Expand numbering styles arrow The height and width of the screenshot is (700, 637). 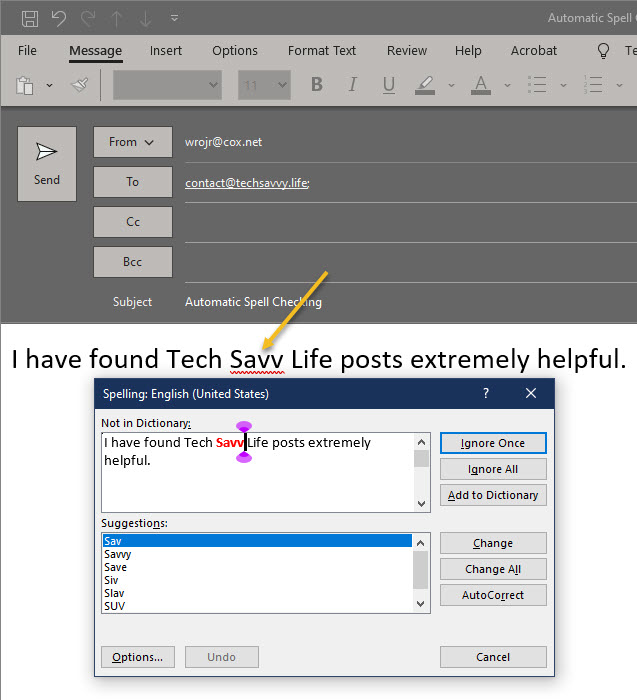pyautogui.click(x=619, y=85)
